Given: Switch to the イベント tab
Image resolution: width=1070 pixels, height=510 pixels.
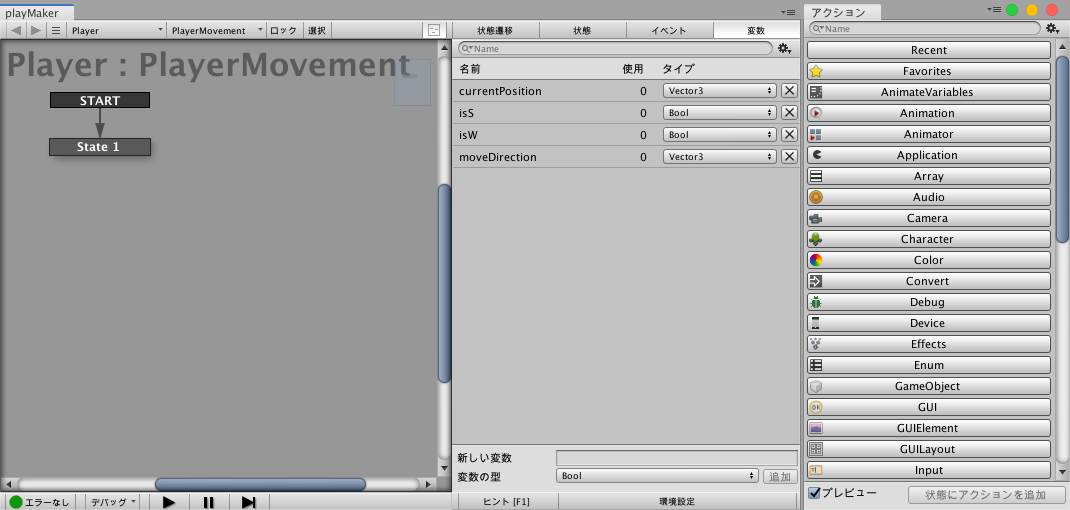Looking at the screenshot, I should click(x=669, y=30).
